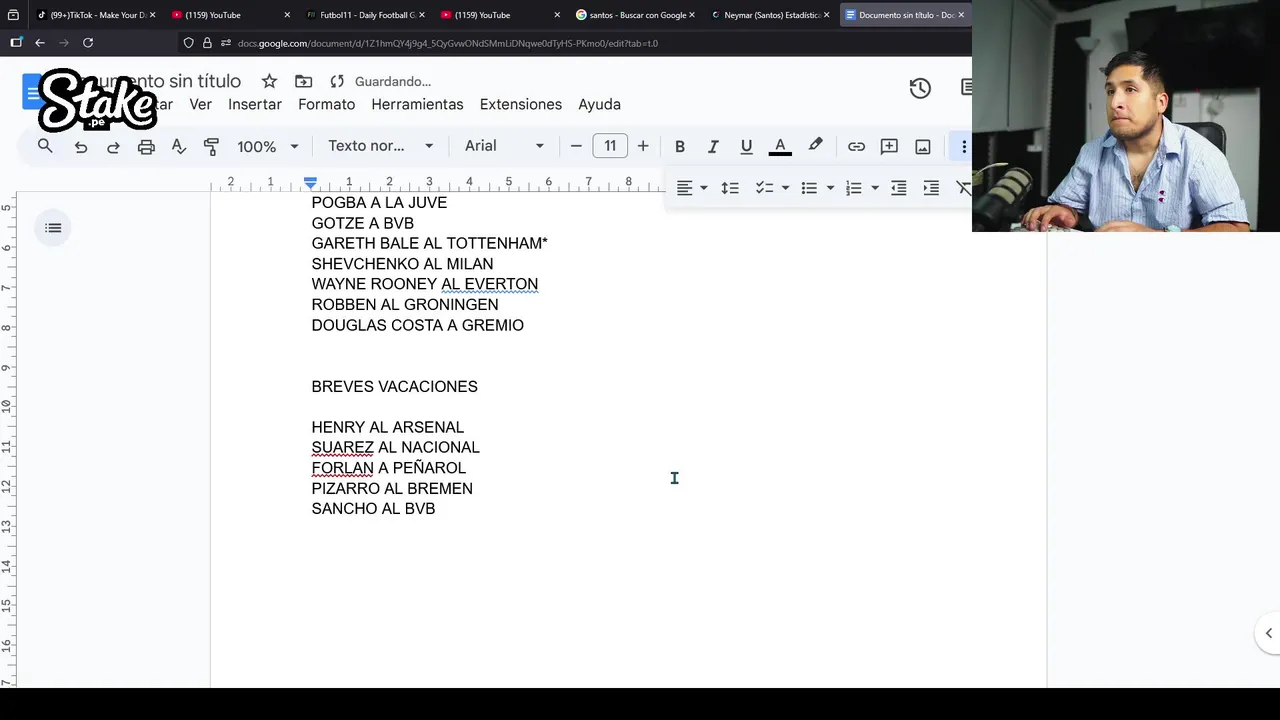Open the text color picker
The image size is (1280, 720).
click(780, 146)
